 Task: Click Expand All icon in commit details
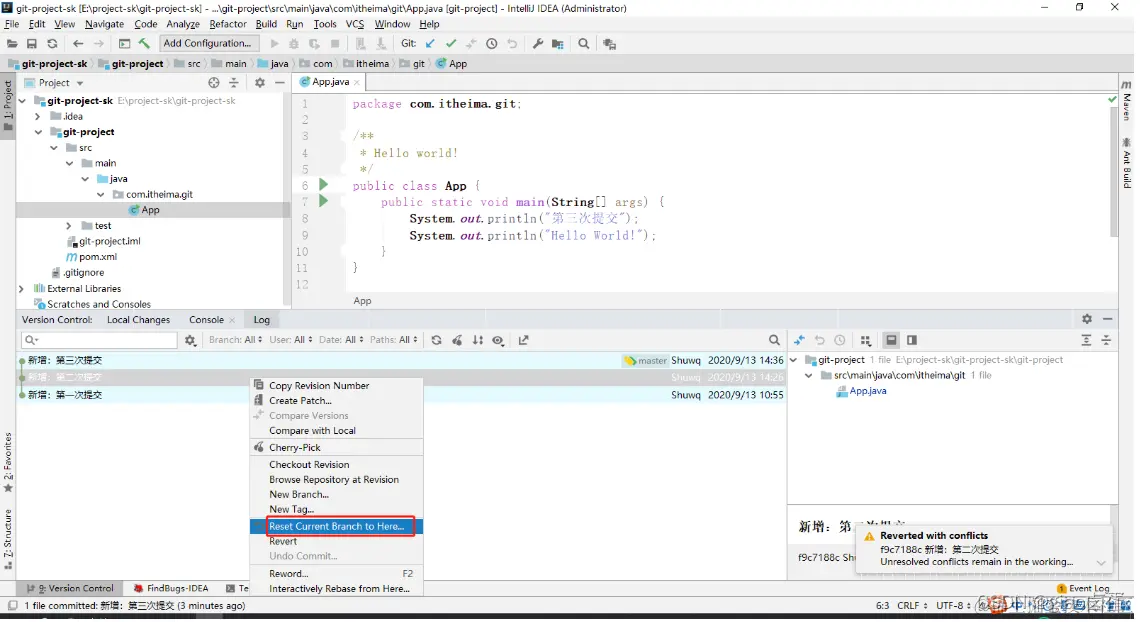pyautogui.click(x=1086, y=340)
